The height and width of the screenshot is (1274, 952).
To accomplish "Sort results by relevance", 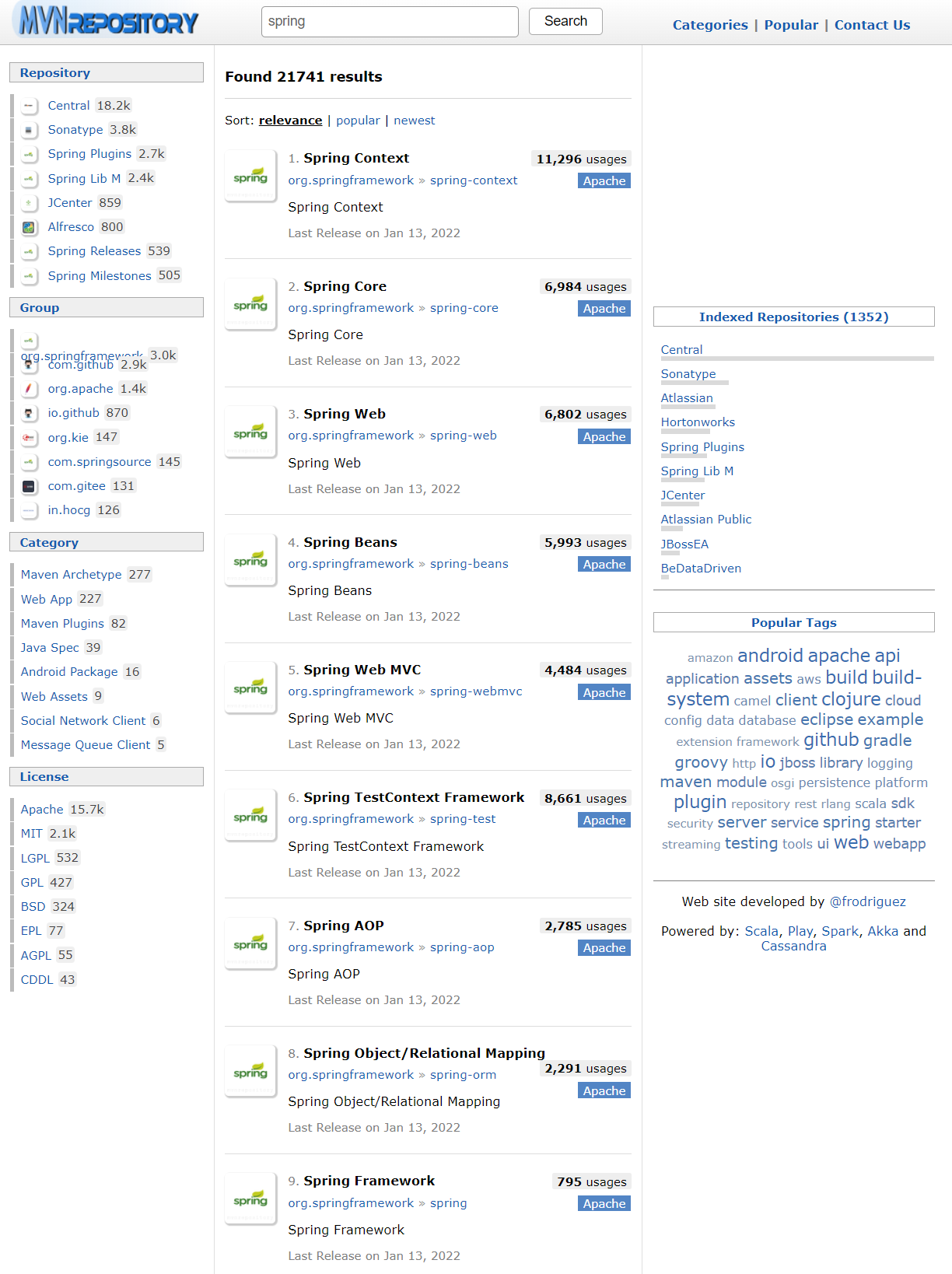I will 290,121.
